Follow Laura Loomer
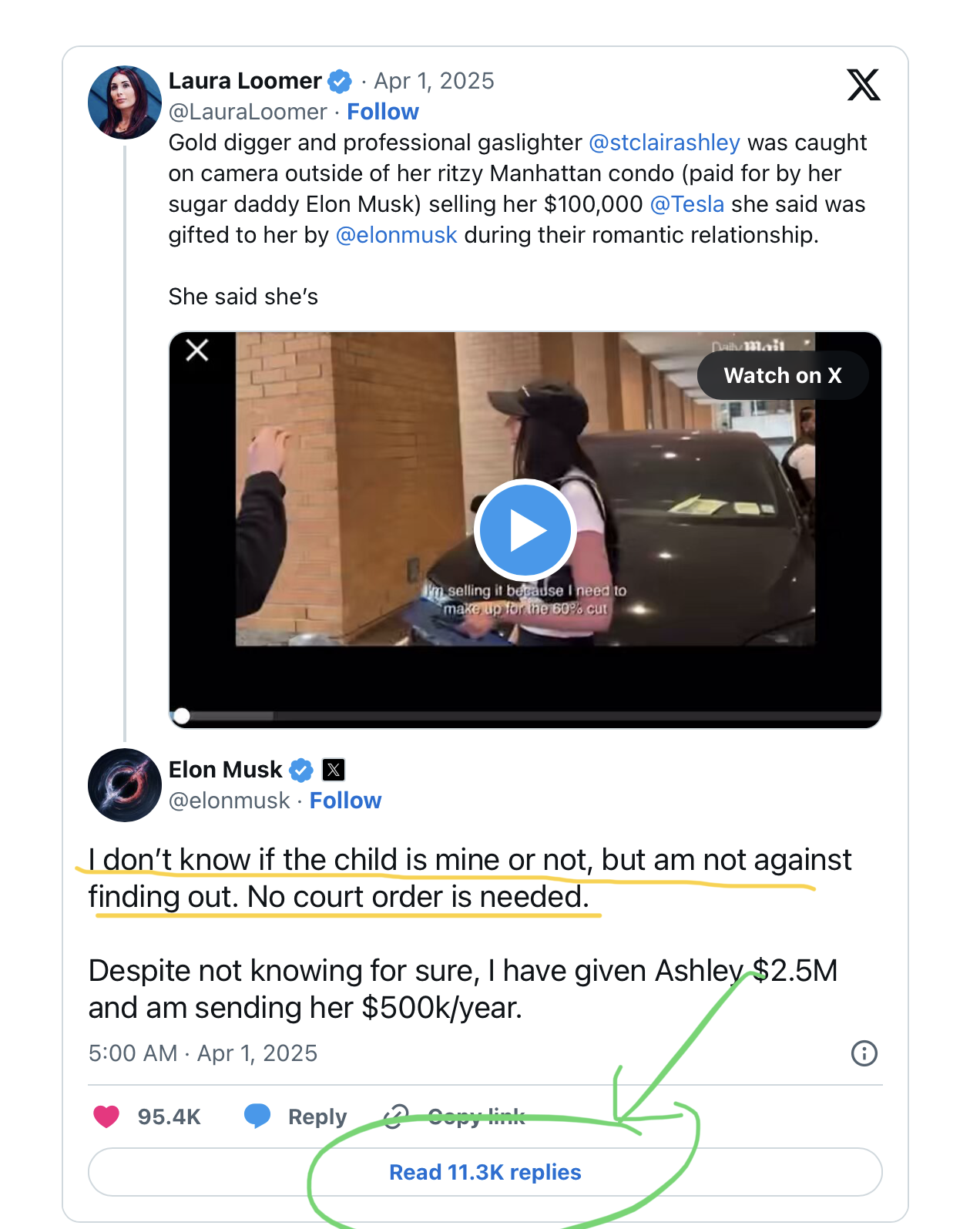The width and height of the screenshot is (980, 1229). (x=383, y=112)
